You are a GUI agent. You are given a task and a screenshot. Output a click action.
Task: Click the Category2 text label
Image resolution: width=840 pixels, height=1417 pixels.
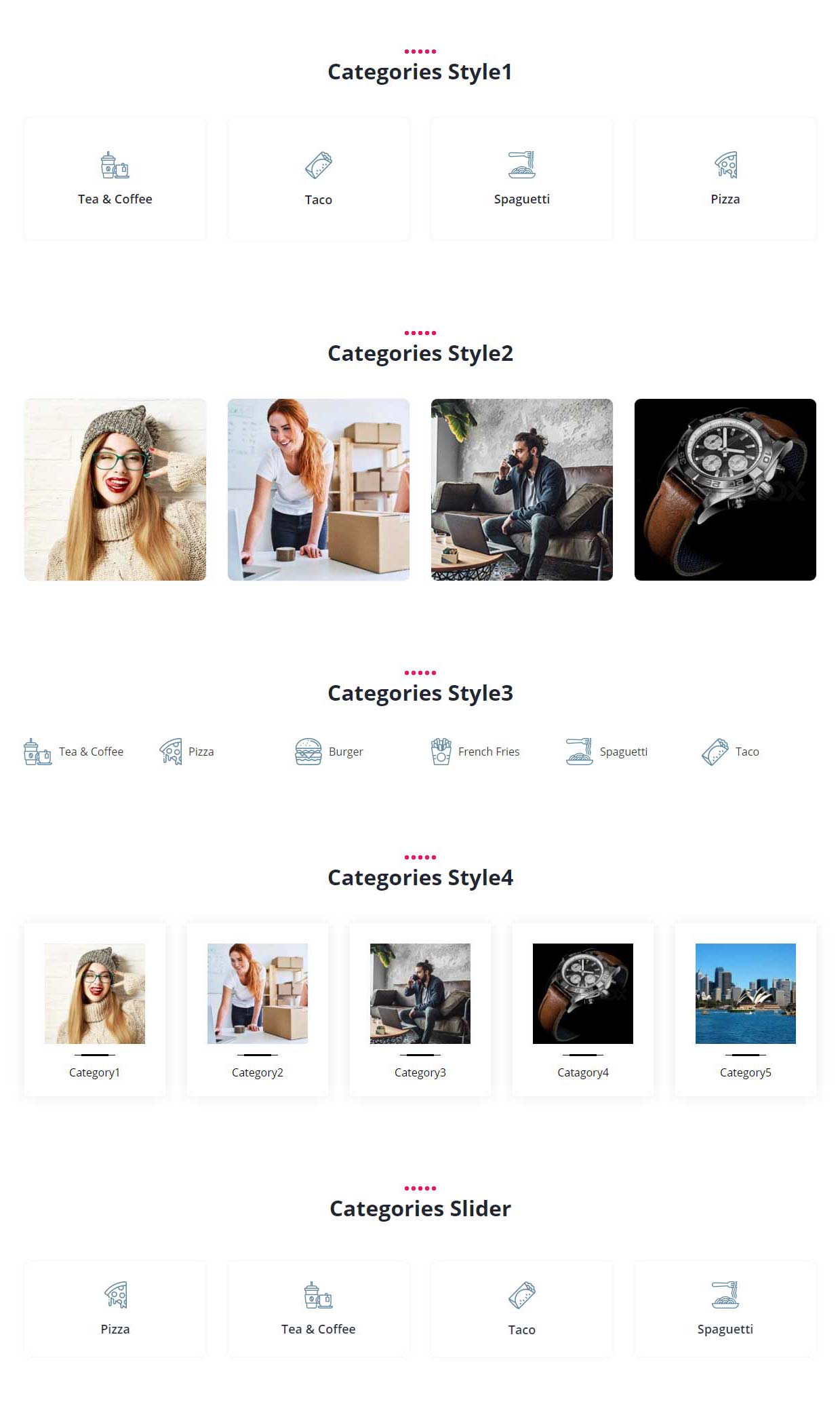point(258,1072)
